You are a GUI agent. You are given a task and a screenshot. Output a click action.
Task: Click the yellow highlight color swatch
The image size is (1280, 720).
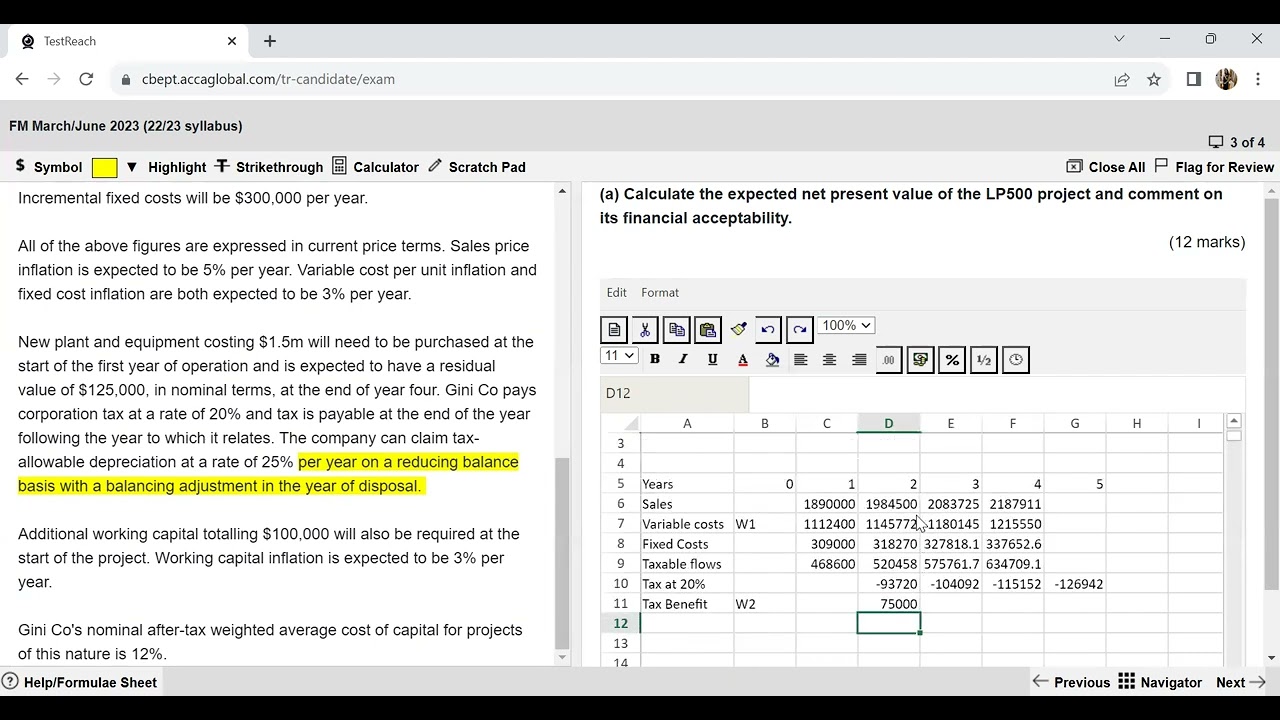pyautogui.click(x=105, y=168)
